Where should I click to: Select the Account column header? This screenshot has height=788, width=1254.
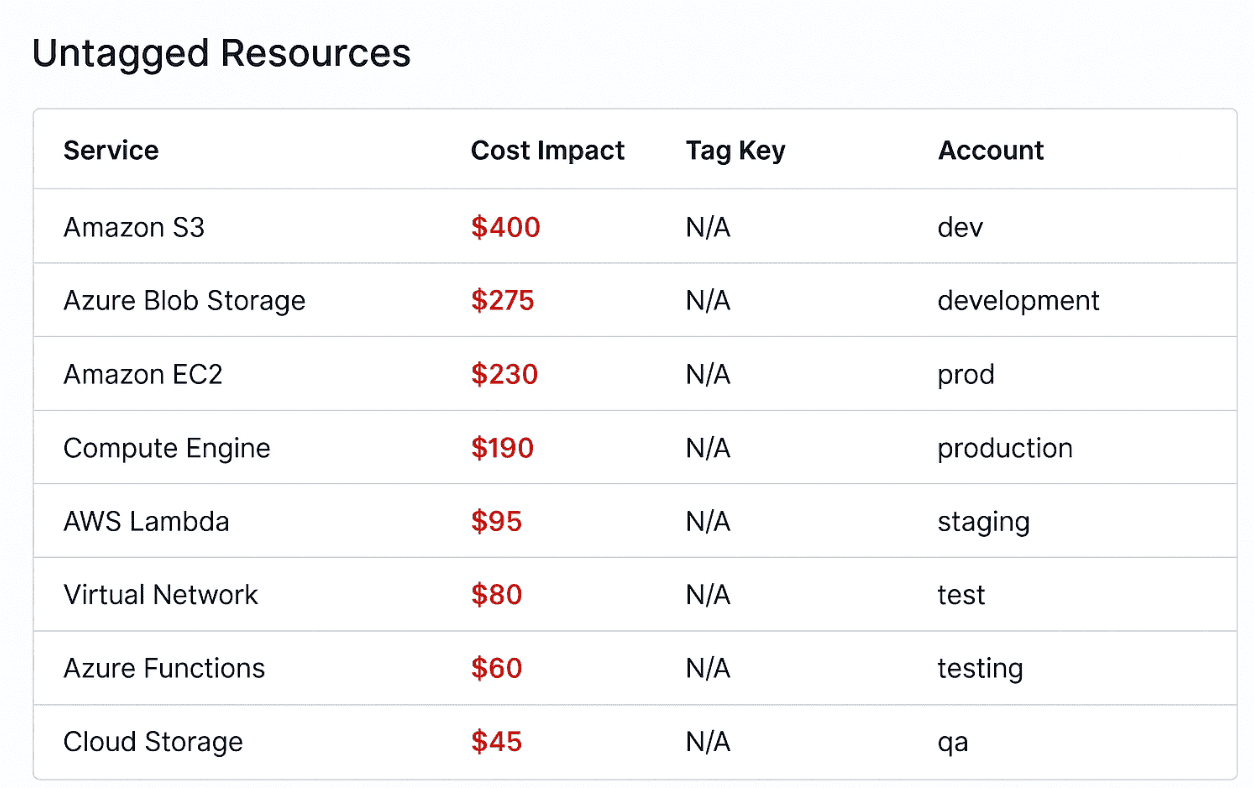(990, 150)
